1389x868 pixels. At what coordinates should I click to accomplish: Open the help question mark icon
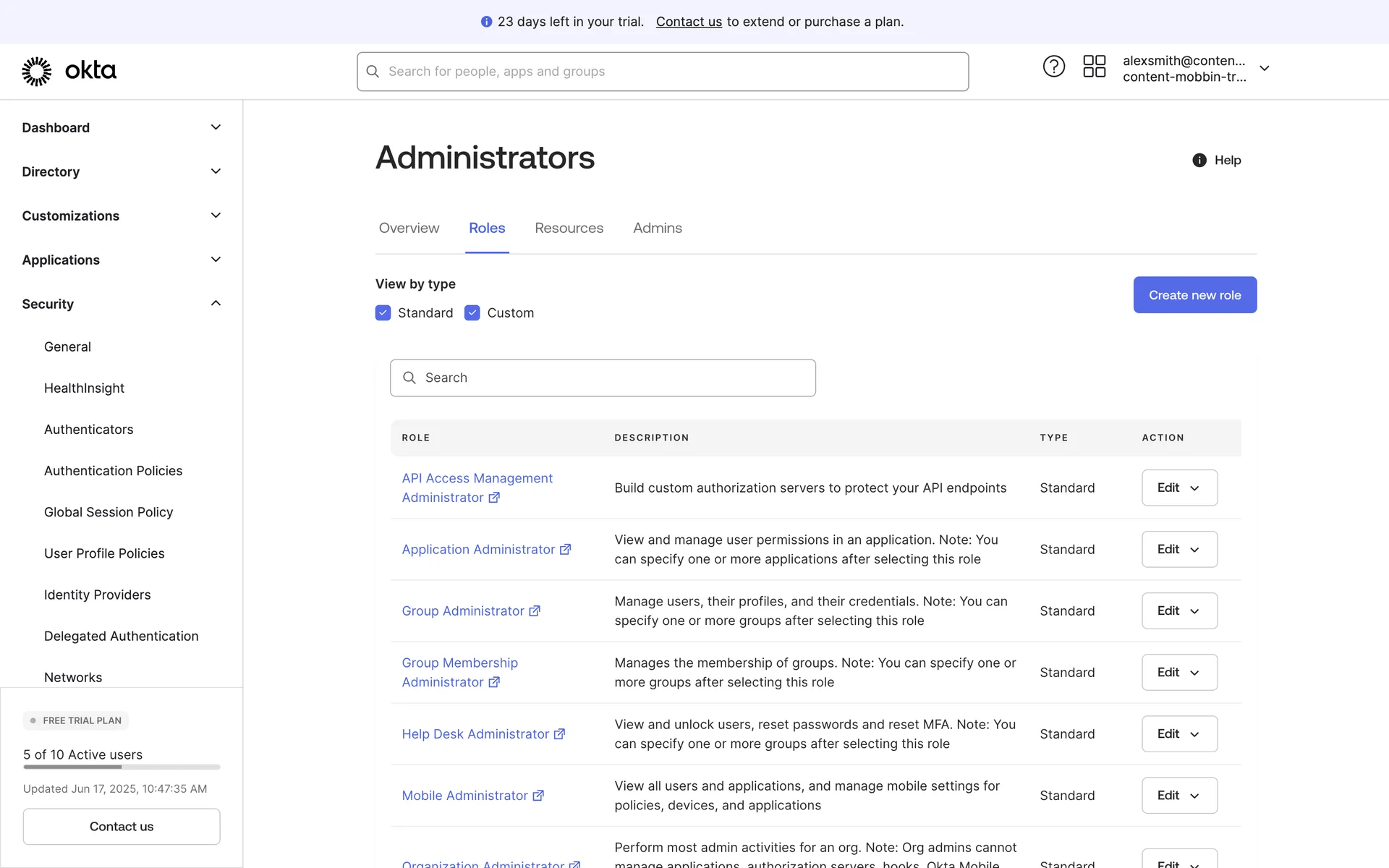(x=1053, y=67)
